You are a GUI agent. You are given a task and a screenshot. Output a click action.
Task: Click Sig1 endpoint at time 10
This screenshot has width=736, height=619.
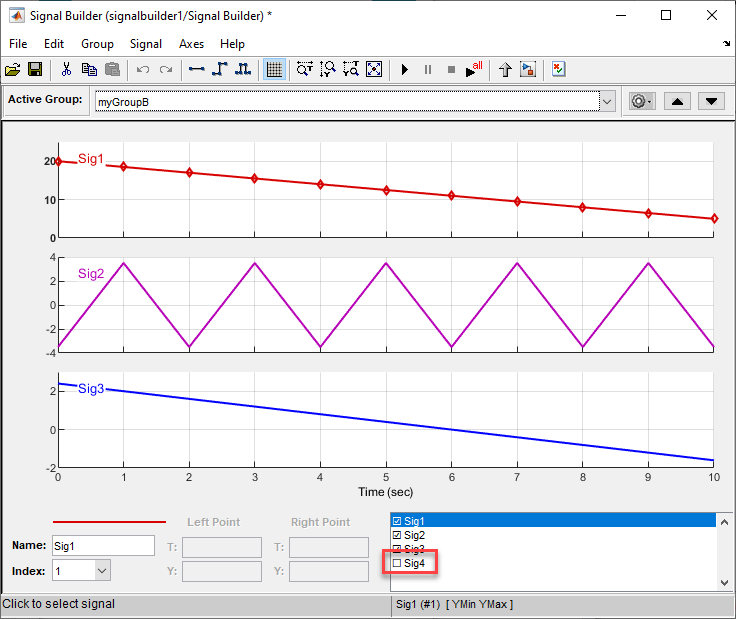pyautogui.click(x=714, y=218)
